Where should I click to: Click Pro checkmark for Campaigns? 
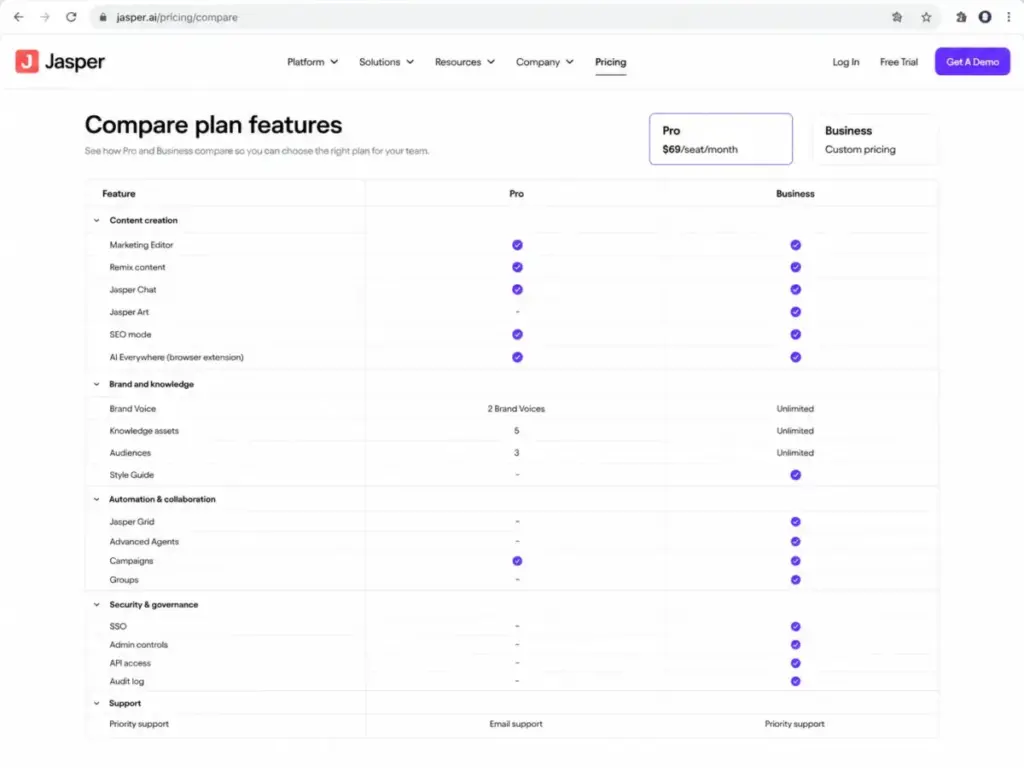(x=517, y=561)
